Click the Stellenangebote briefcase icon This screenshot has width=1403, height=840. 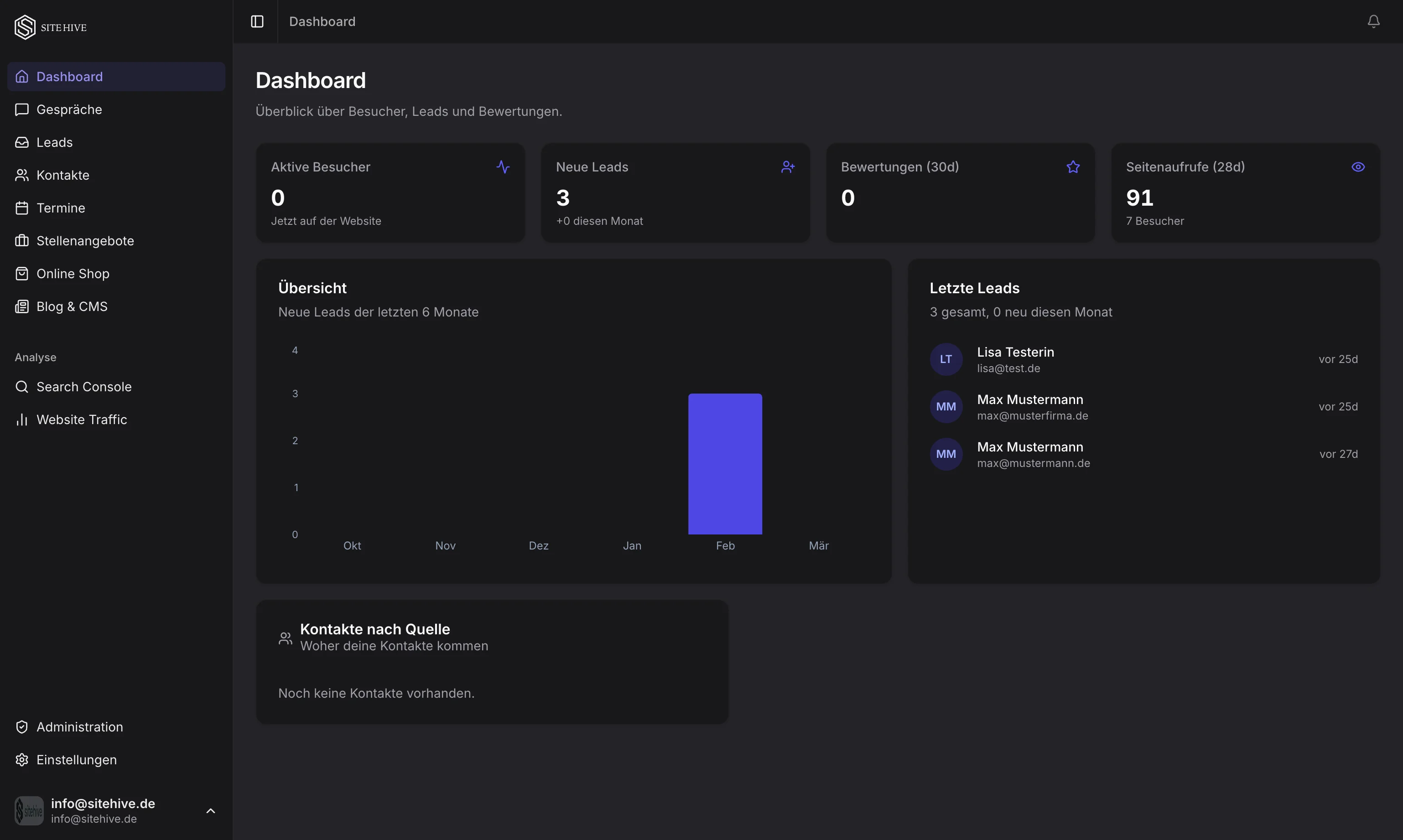click(21, 241)
